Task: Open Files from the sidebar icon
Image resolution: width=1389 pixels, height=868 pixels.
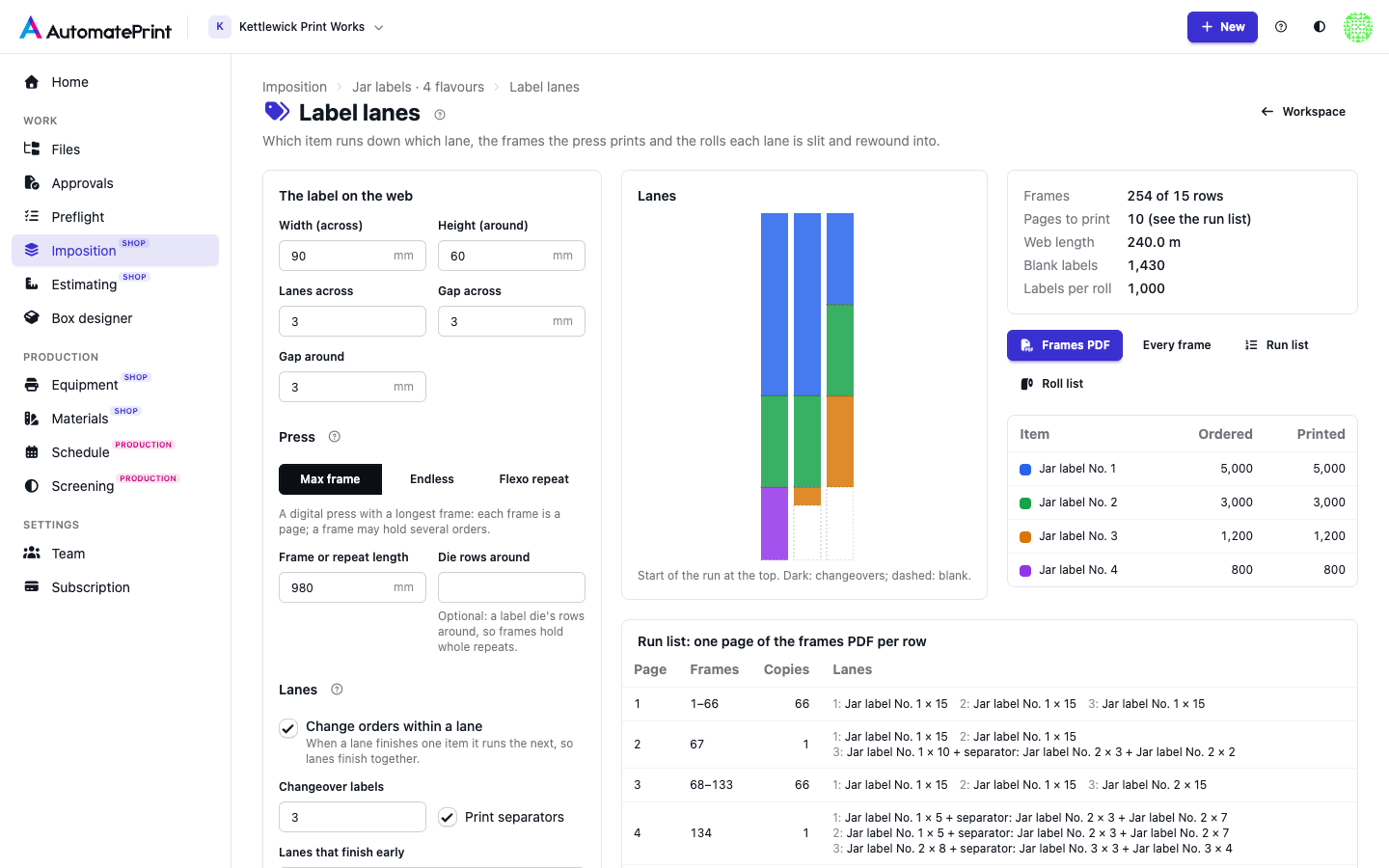Action: pyautogui.click(x=32, y=149)
